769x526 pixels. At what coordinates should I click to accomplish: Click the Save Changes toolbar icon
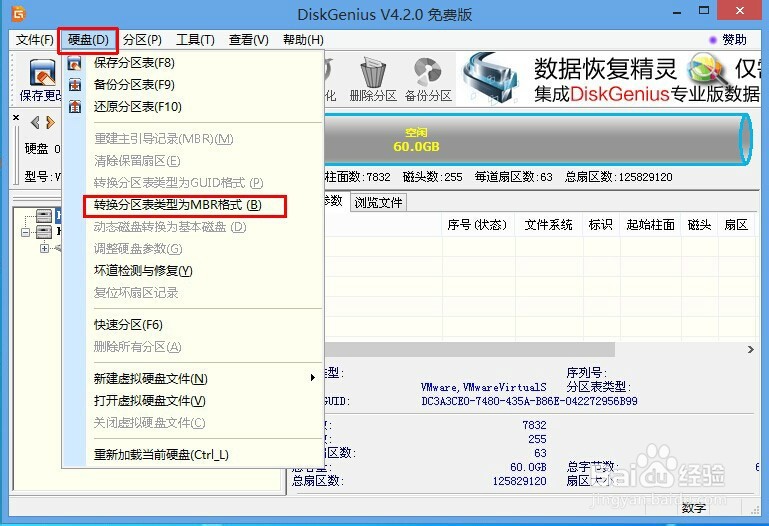click(x=42, y=73)
